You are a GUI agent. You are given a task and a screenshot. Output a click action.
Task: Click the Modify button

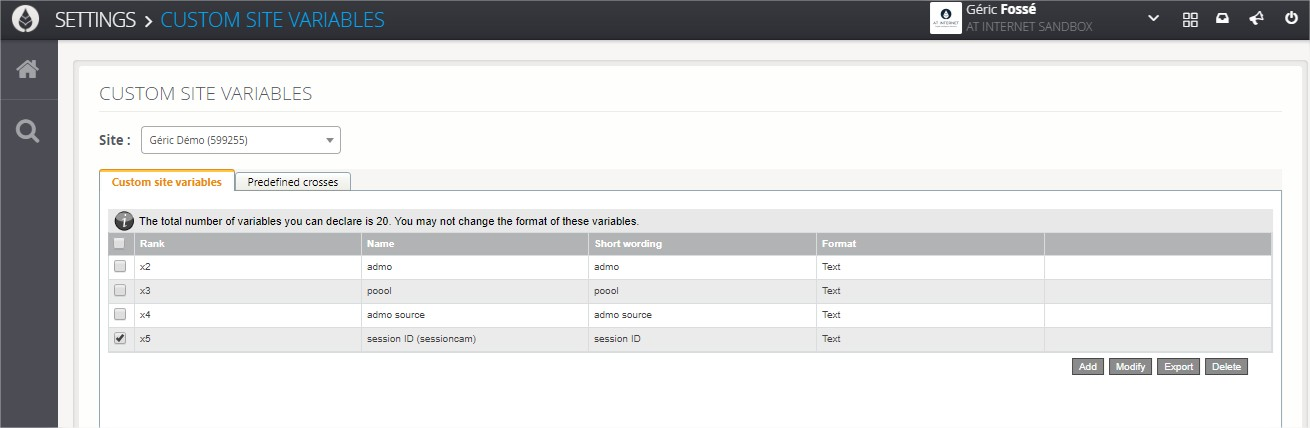click(1130, 367)
